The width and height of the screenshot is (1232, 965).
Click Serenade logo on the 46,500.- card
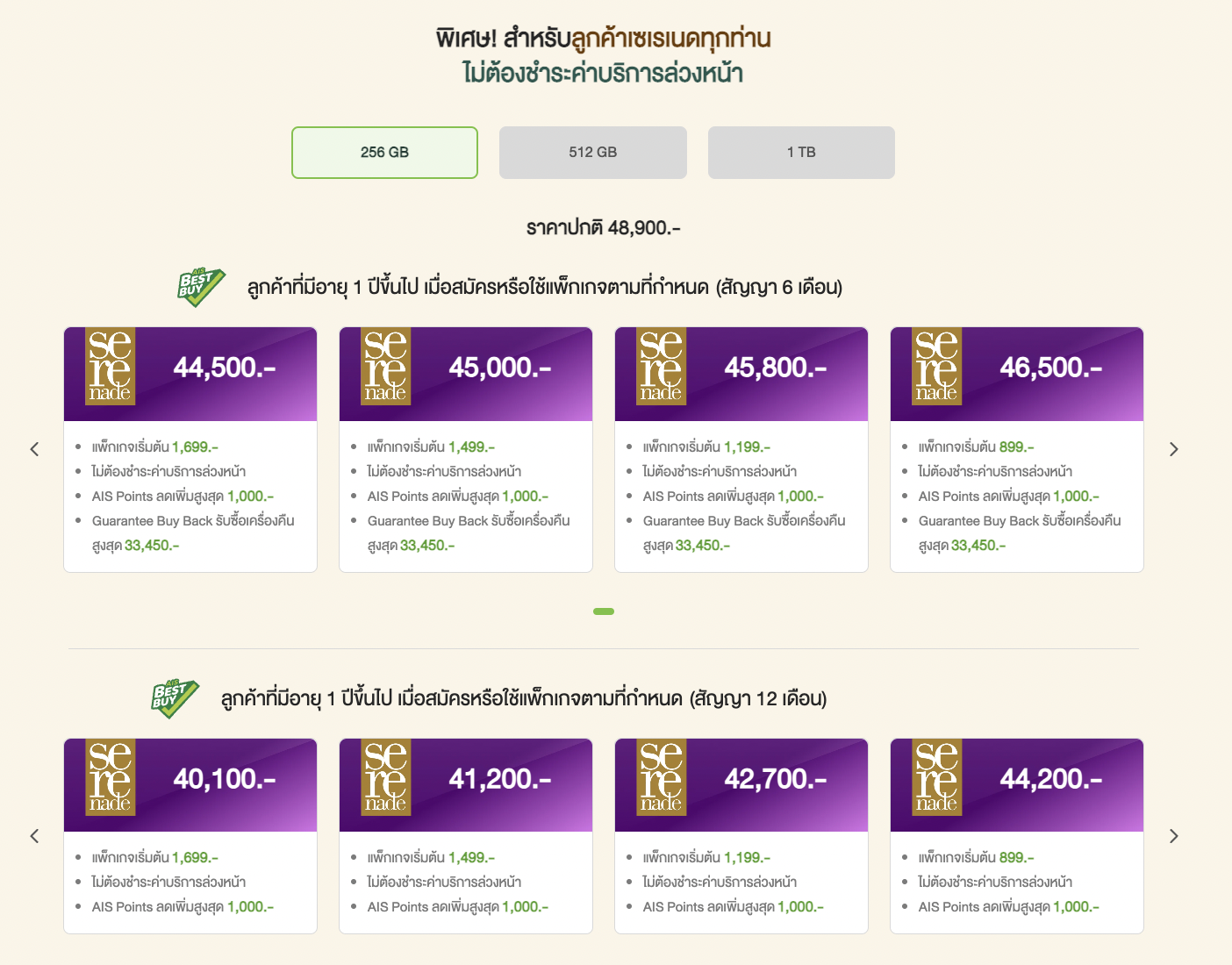click(x=936, y=367)
